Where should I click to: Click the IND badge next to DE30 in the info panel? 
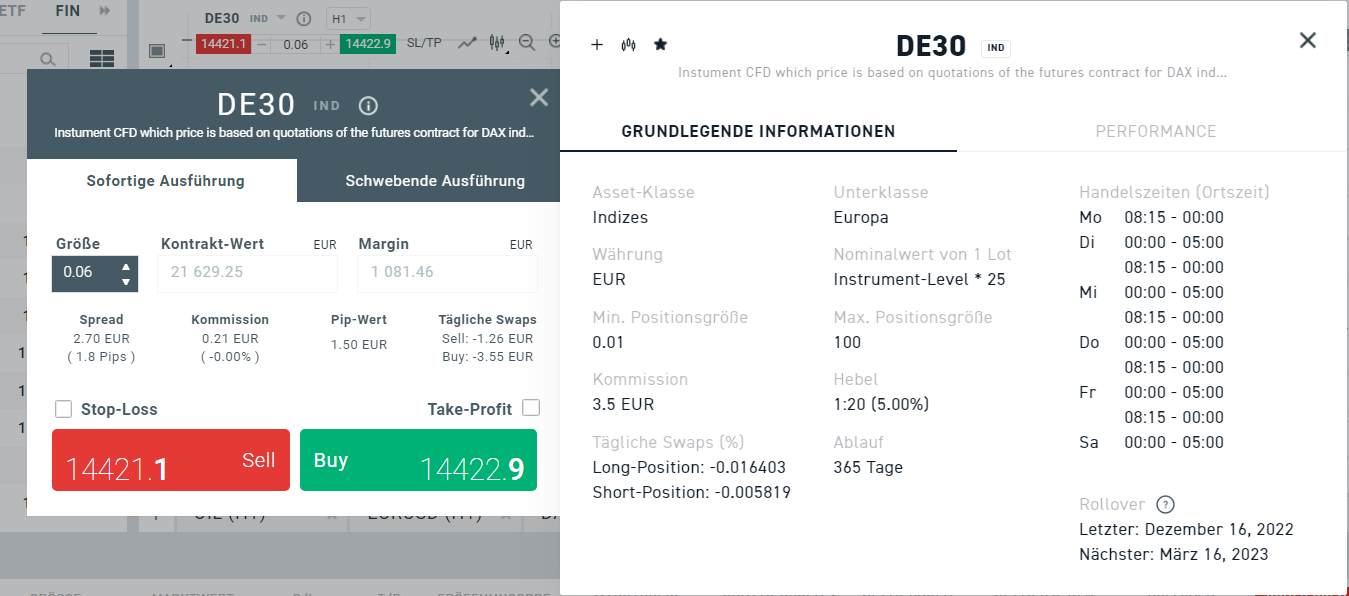coord(996,47)
